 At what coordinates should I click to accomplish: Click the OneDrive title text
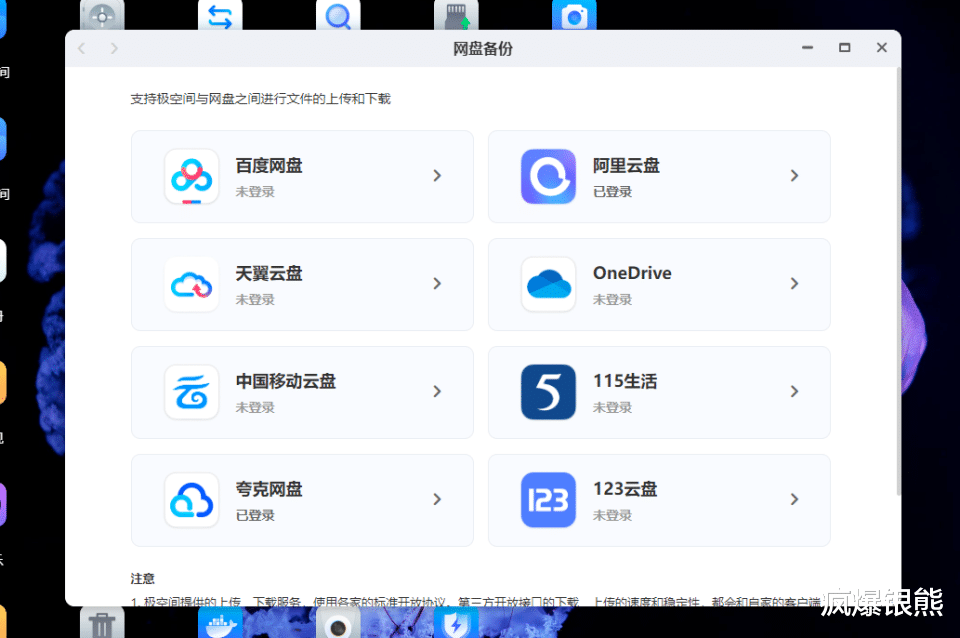pos(632,273)
